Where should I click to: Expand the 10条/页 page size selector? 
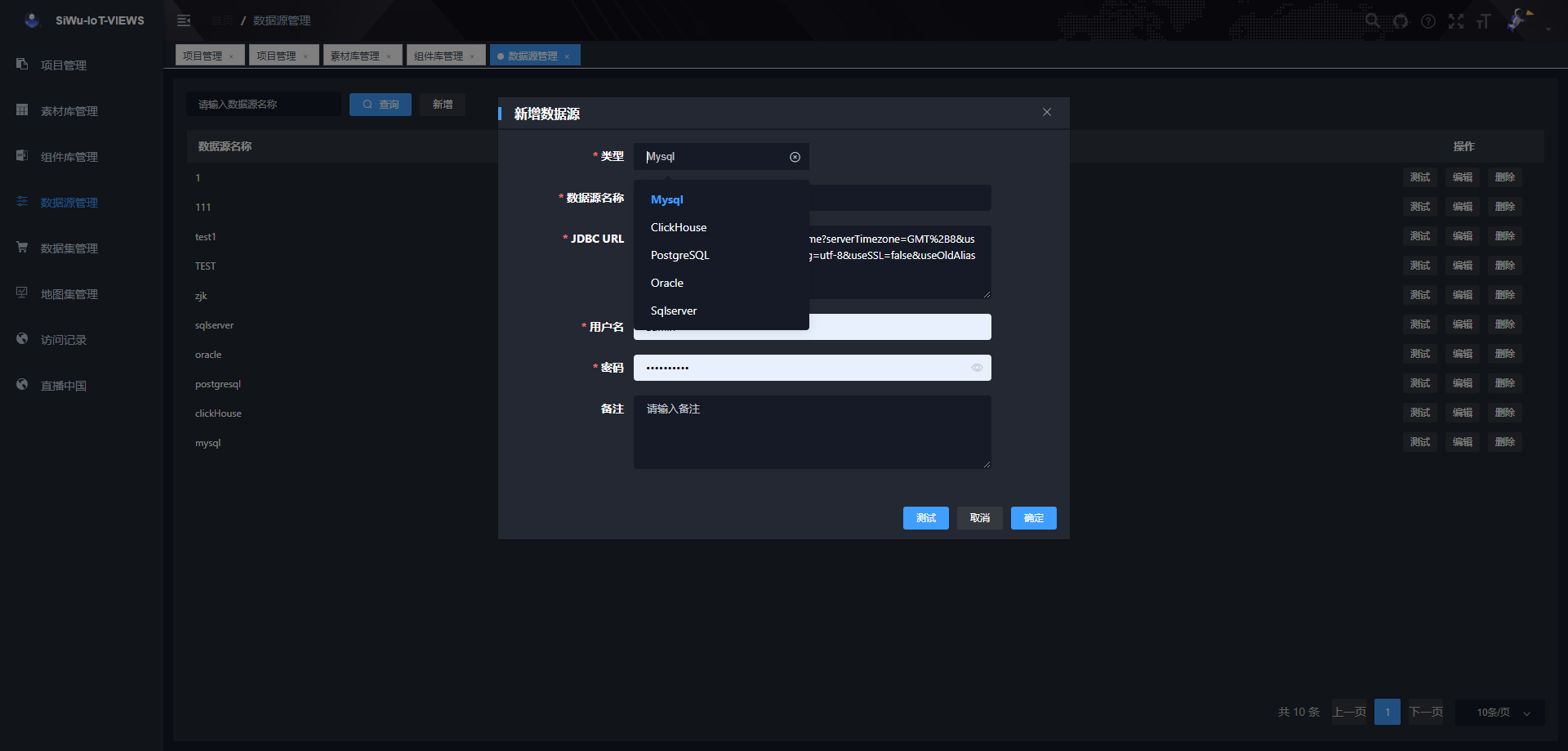1500,713
